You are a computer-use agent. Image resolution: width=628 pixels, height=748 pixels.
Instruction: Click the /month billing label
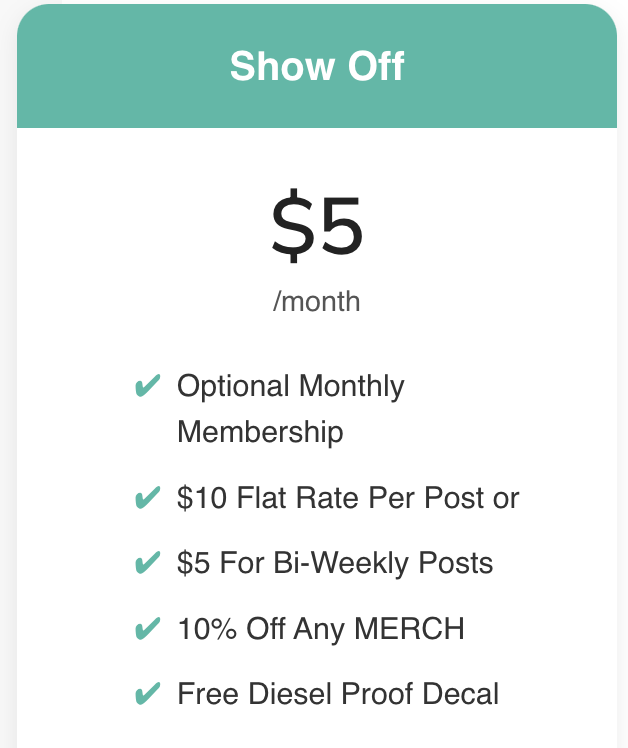[316, 301]
